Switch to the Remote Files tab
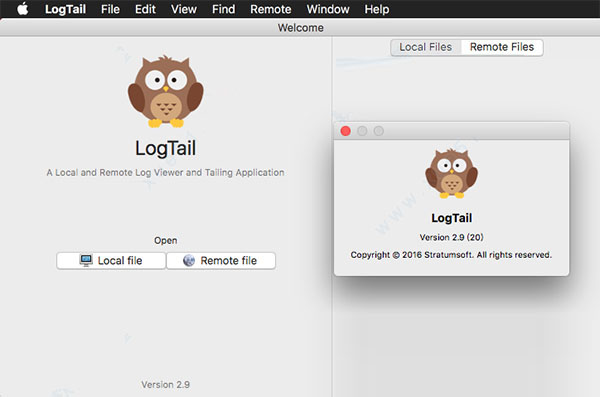The image size is (600, 397). pos(502,47)
